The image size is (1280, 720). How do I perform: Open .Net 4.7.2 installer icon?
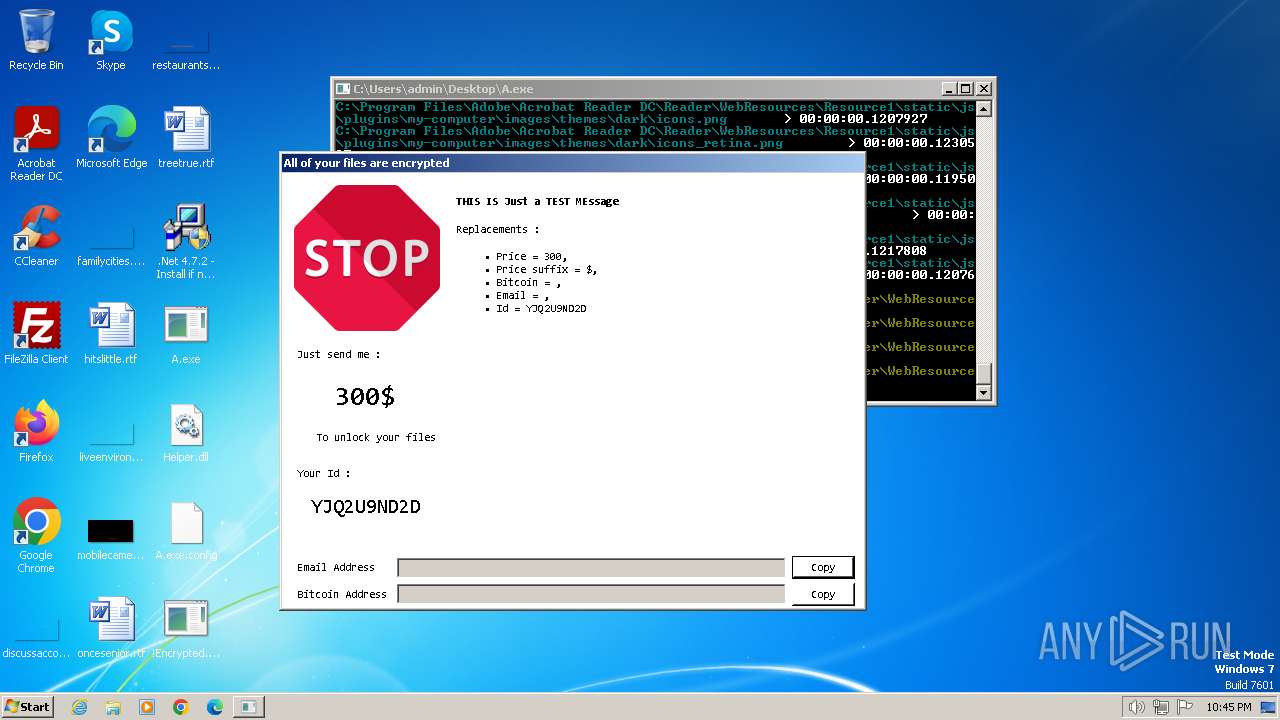186,242
